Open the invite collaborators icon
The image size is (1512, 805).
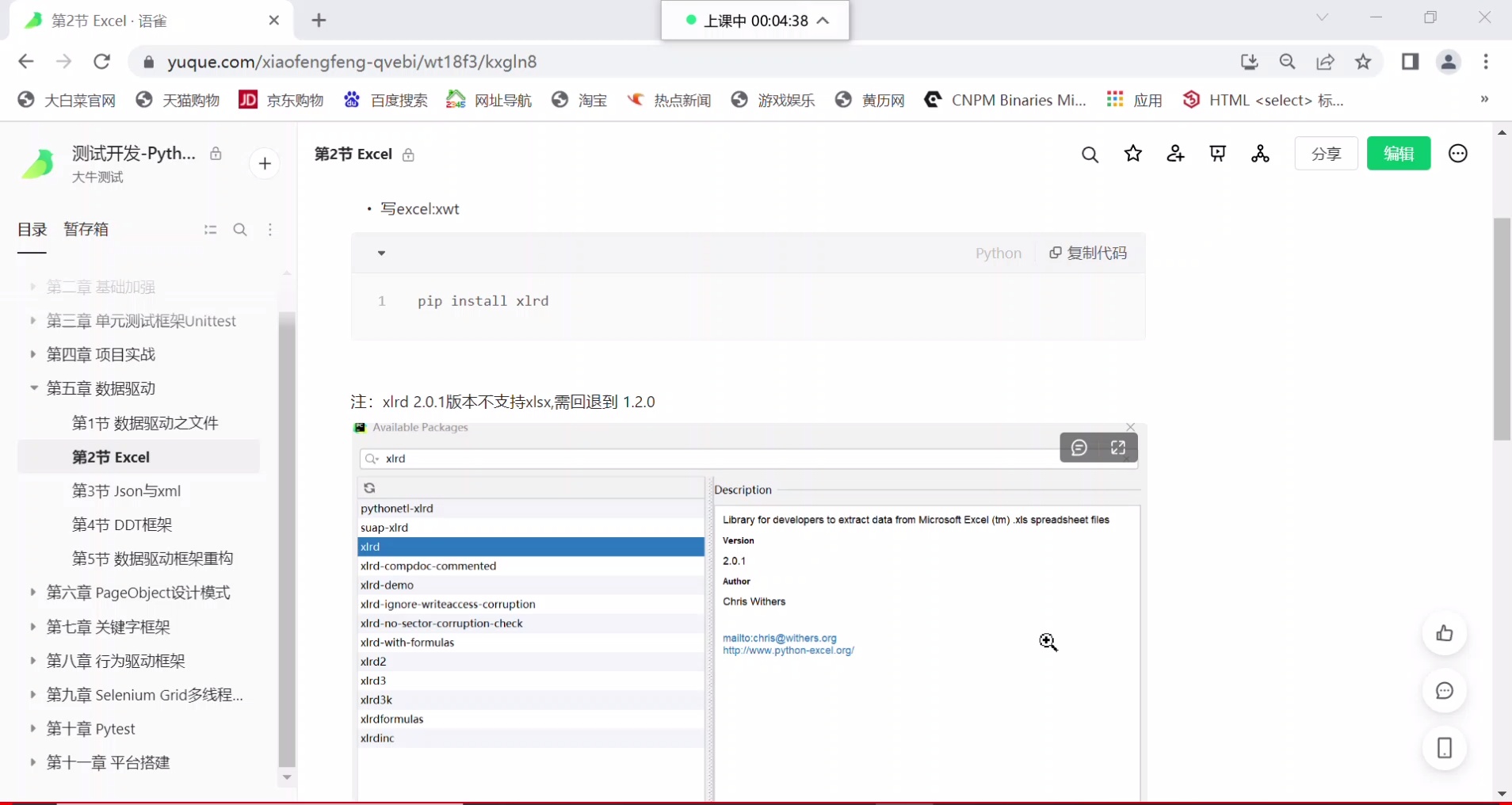pyautogui.click(x=1176, y=155)
